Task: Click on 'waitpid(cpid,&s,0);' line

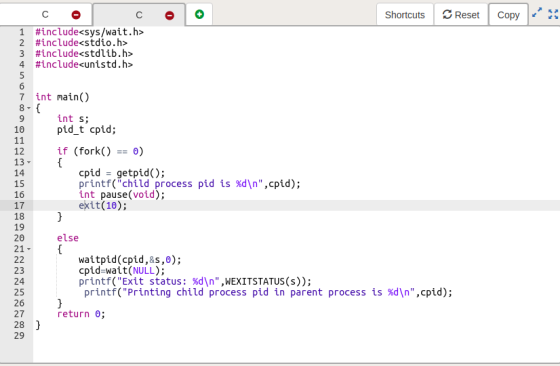Action: [x=130, y=260]
